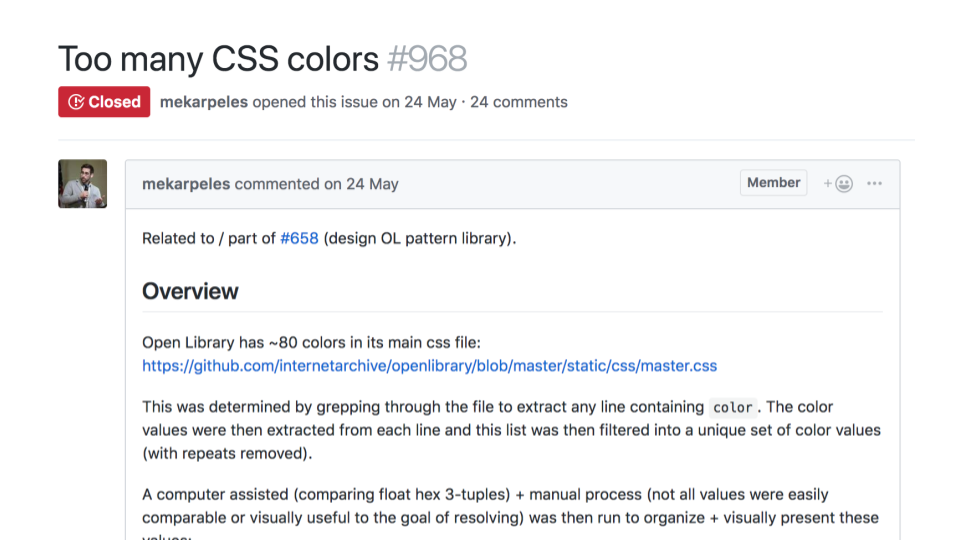
Task: Click 'Open Library has ~80 colors' sentence
Action: (x=311, y=342)
